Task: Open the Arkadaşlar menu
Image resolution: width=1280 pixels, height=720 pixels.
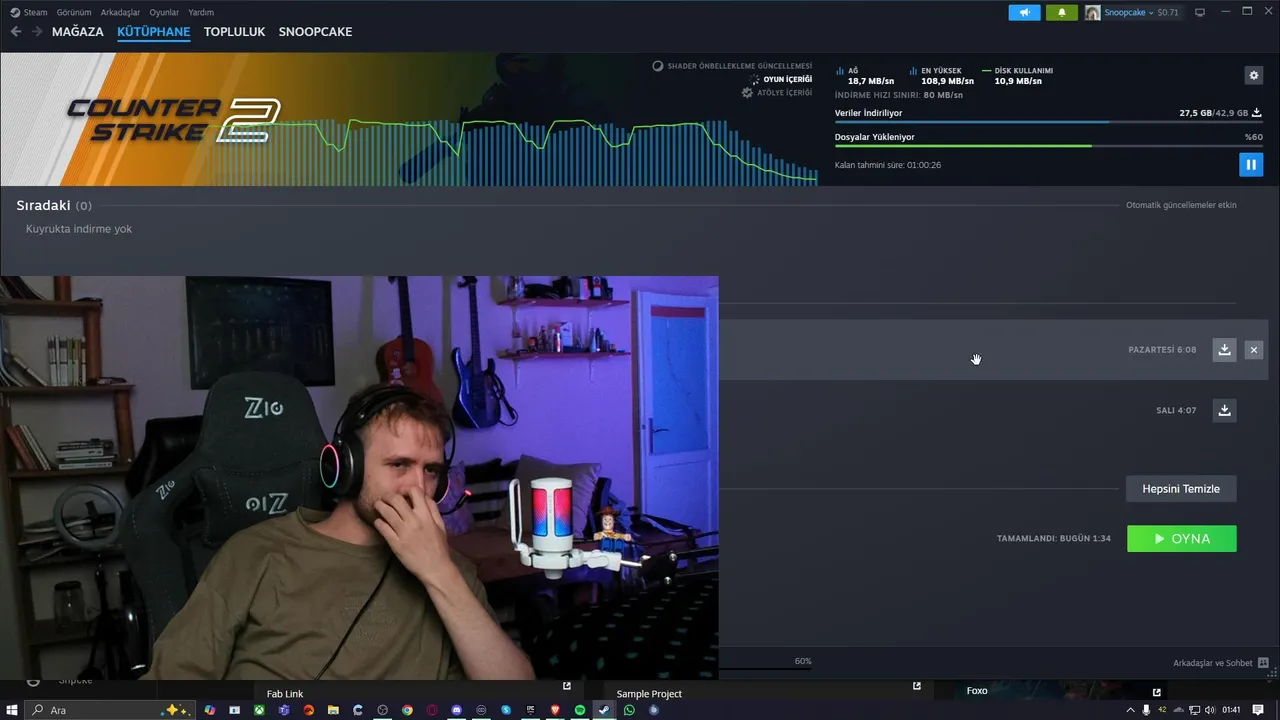Action: tap(120, 12)
